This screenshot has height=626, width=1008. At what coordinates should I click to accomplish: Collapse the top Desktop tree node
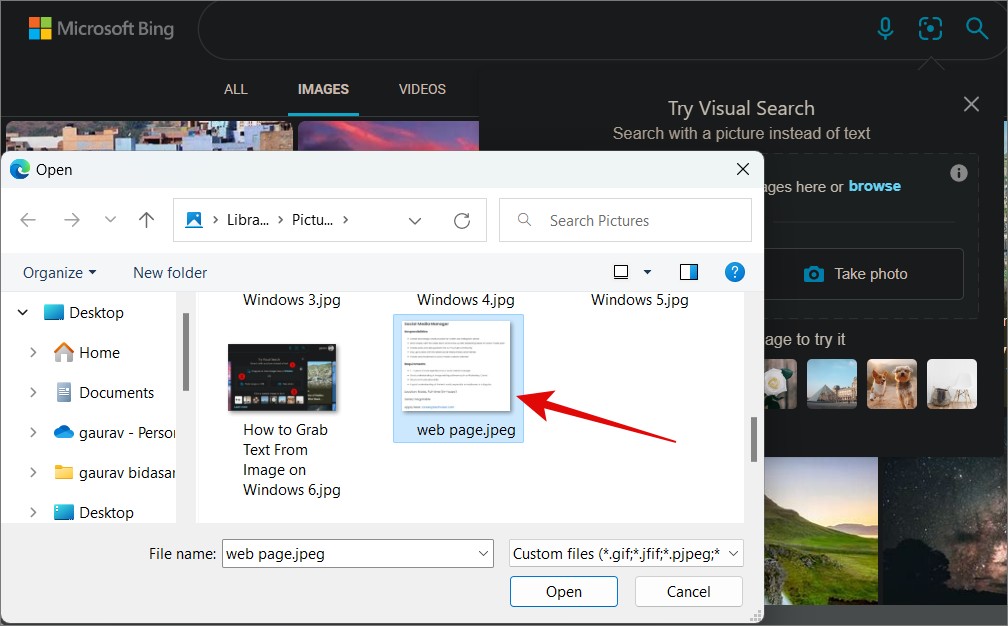click(x=22, y=312)
